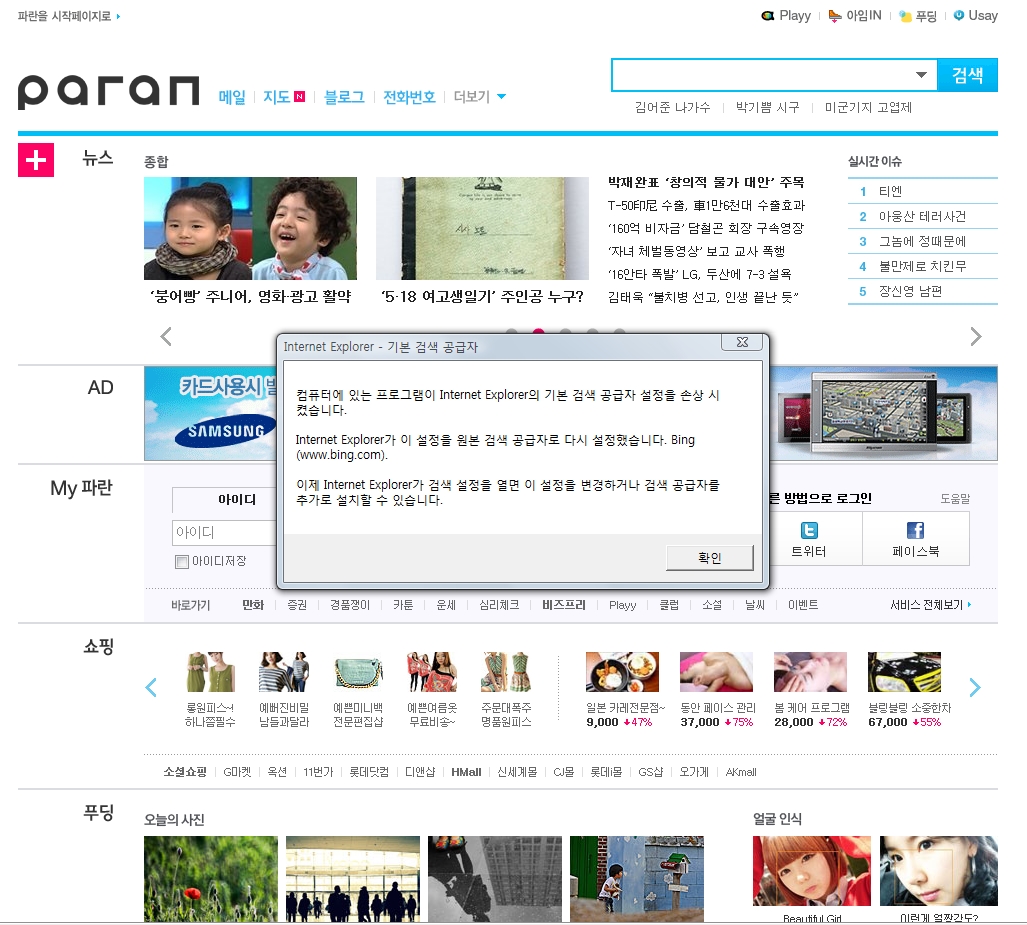The width and height of the screenshot is (1027, 925).
Task: Open the 11번가 shopping link
Action: point(318,772)
